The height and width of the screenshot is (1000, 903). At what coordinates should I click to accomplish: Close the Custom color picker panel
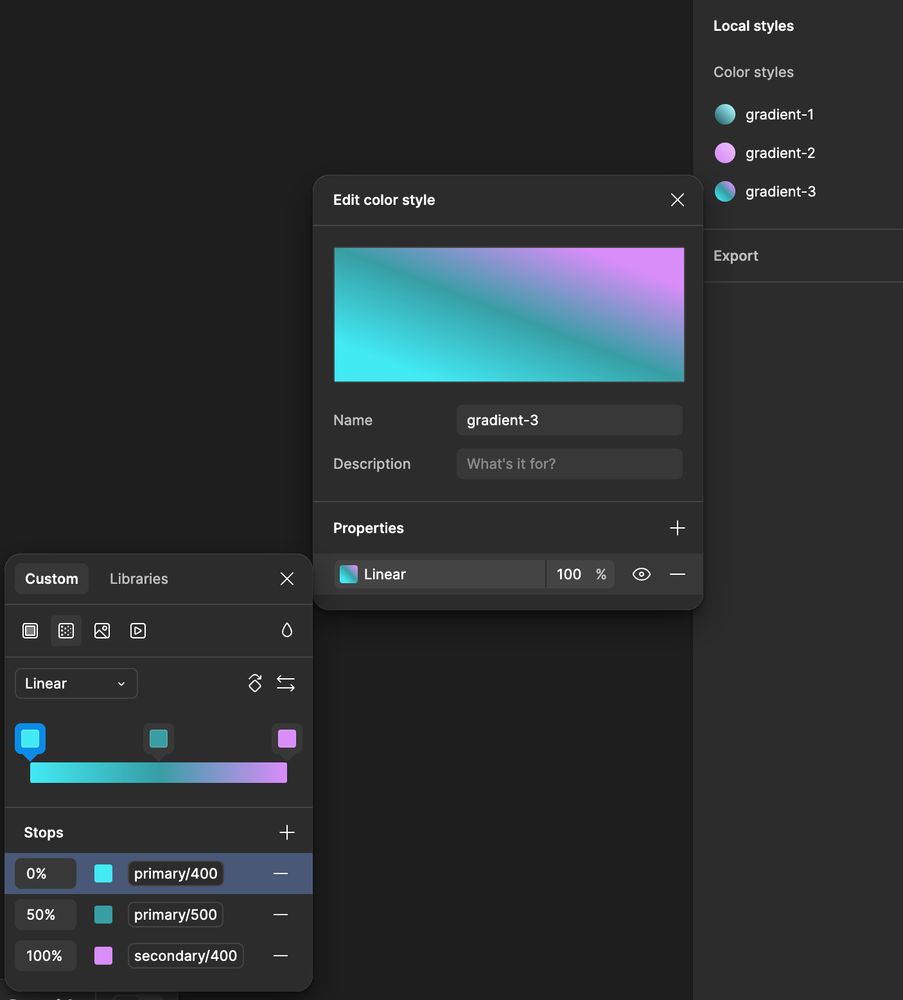287,578
